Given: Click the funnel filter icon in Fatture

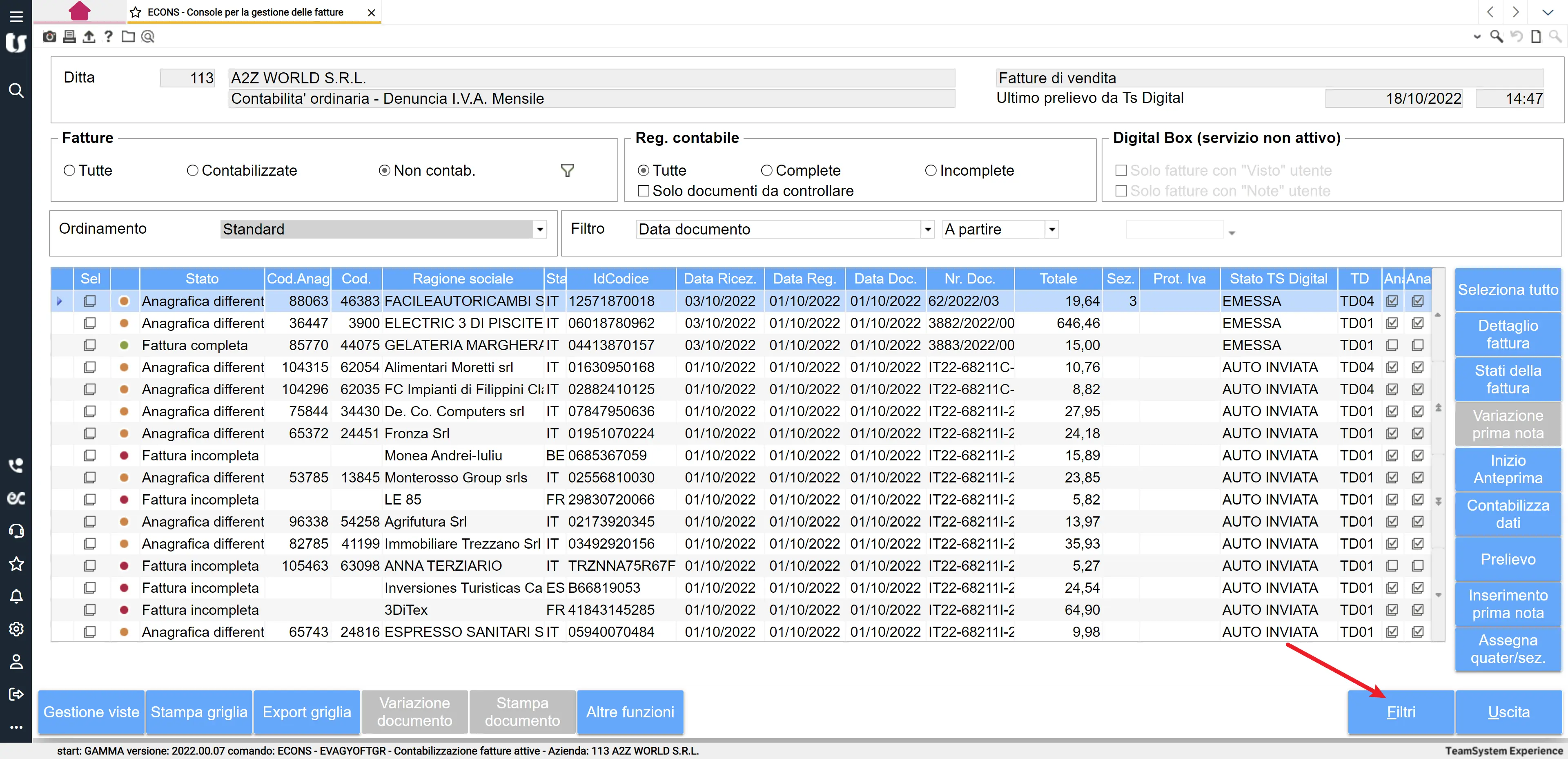Looking at the screenshot, I should point(567,171).
